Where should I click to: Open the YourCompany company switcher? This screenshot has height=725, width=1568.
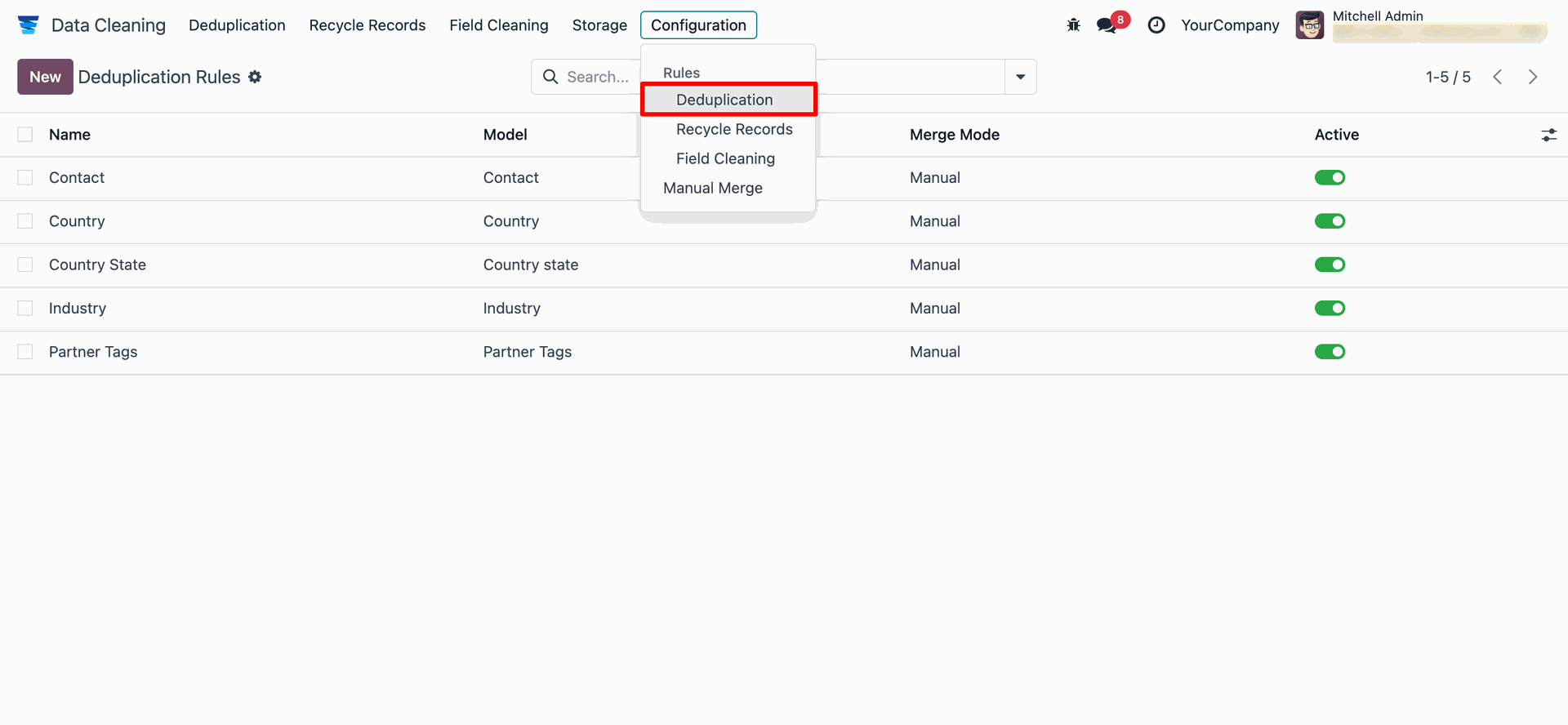tap(1230, 25)
